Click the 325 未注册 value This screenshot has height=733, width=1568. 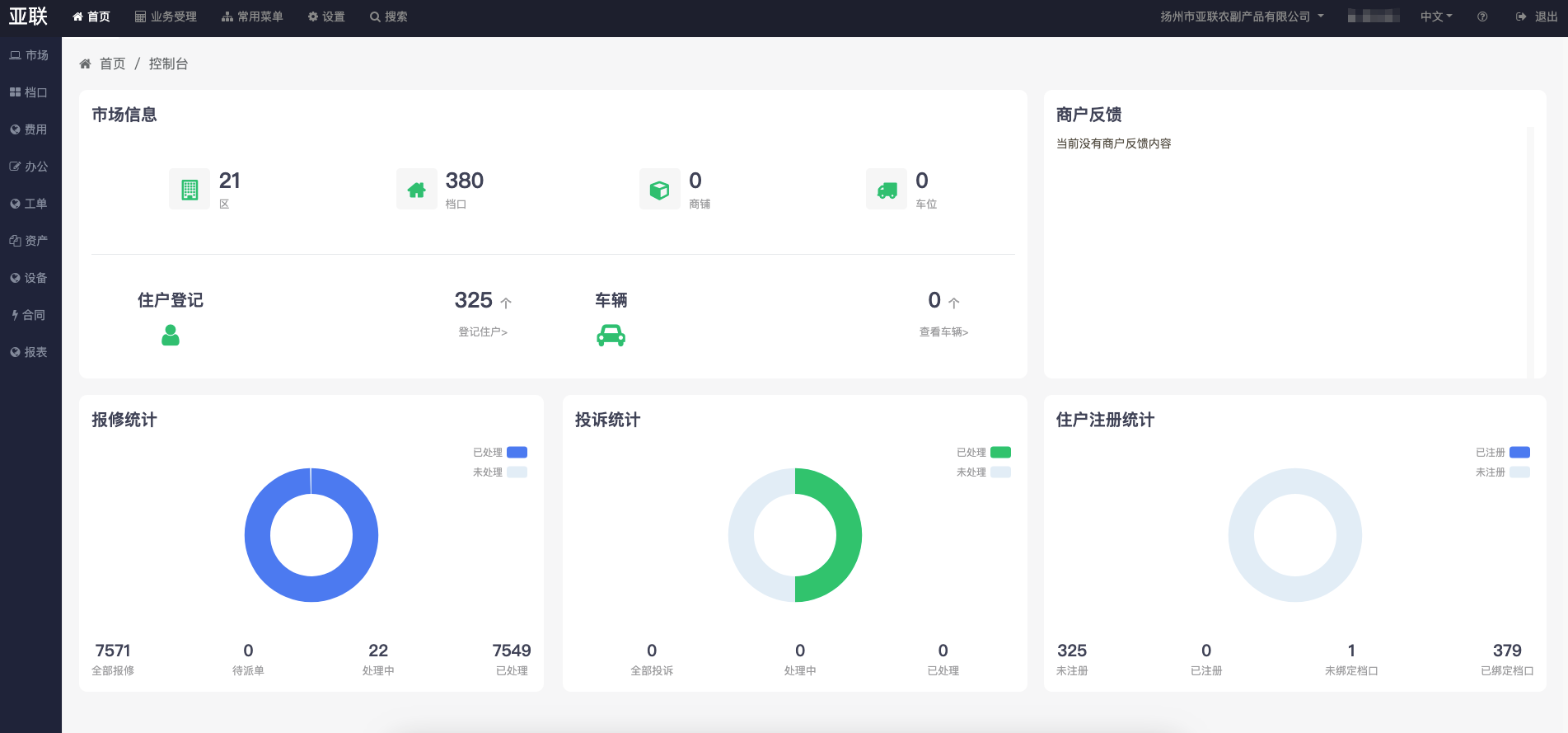[x=1072, y=651]
